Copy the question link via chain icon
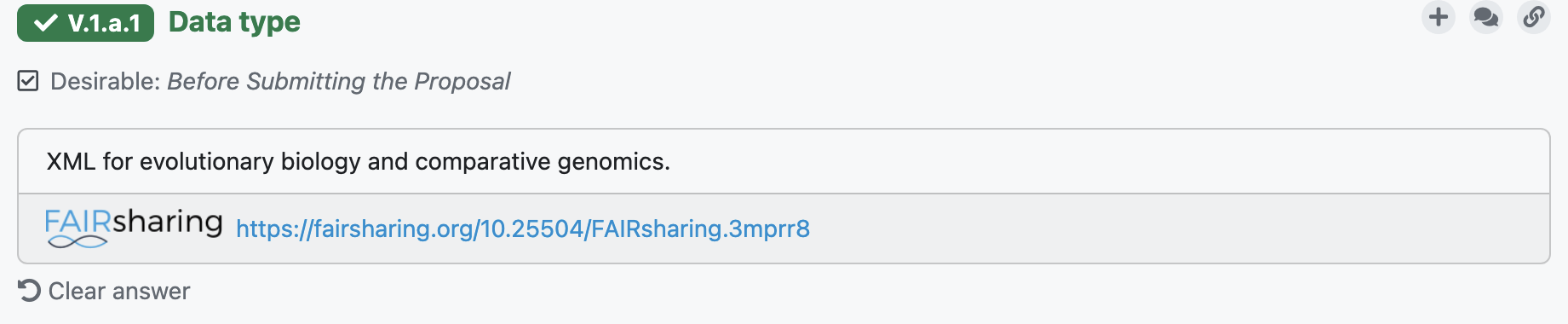Viewport: 1568px width, 324px height. [x=1534, y=17]
